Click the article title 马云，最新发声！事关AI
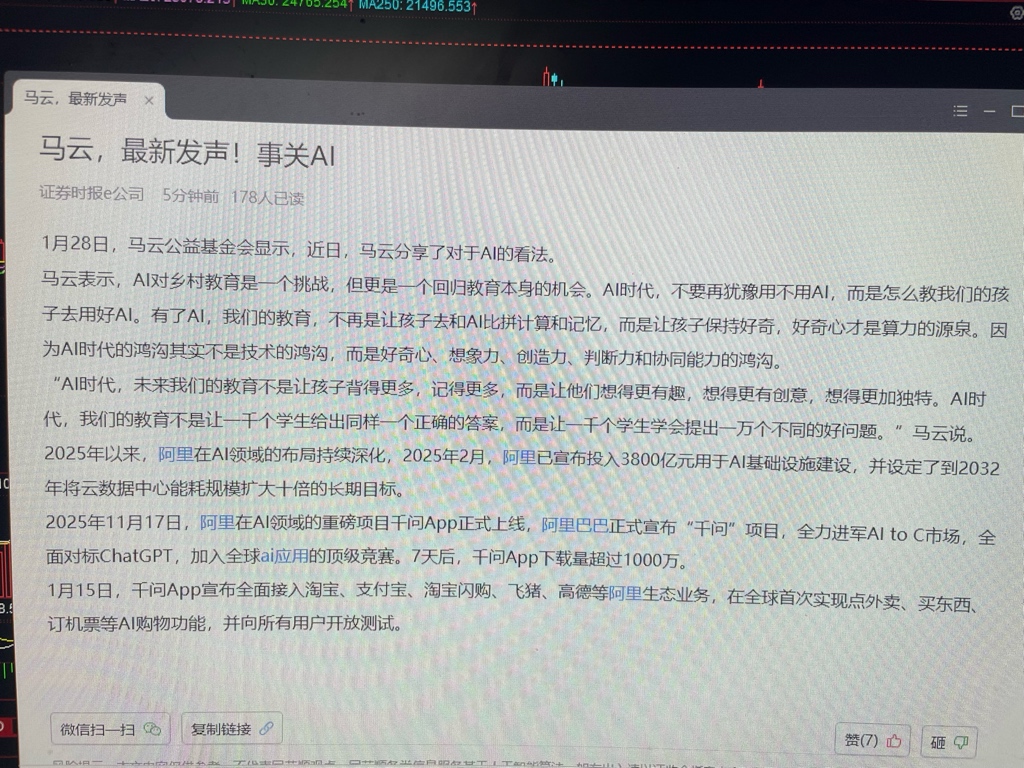This screenshot has width=1024, height=768. point(187,153)
